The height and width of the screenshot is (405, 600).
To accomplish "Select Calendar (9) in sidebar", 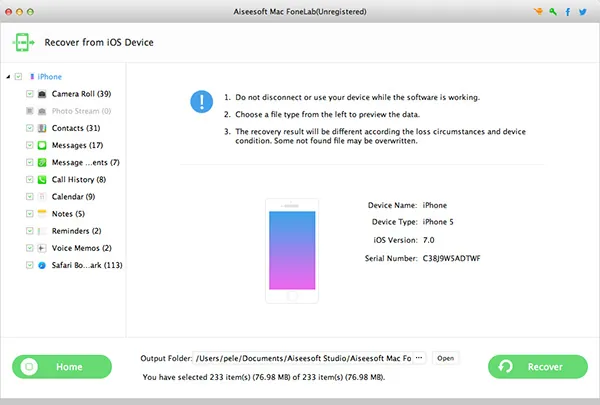I will click(73, 197).
